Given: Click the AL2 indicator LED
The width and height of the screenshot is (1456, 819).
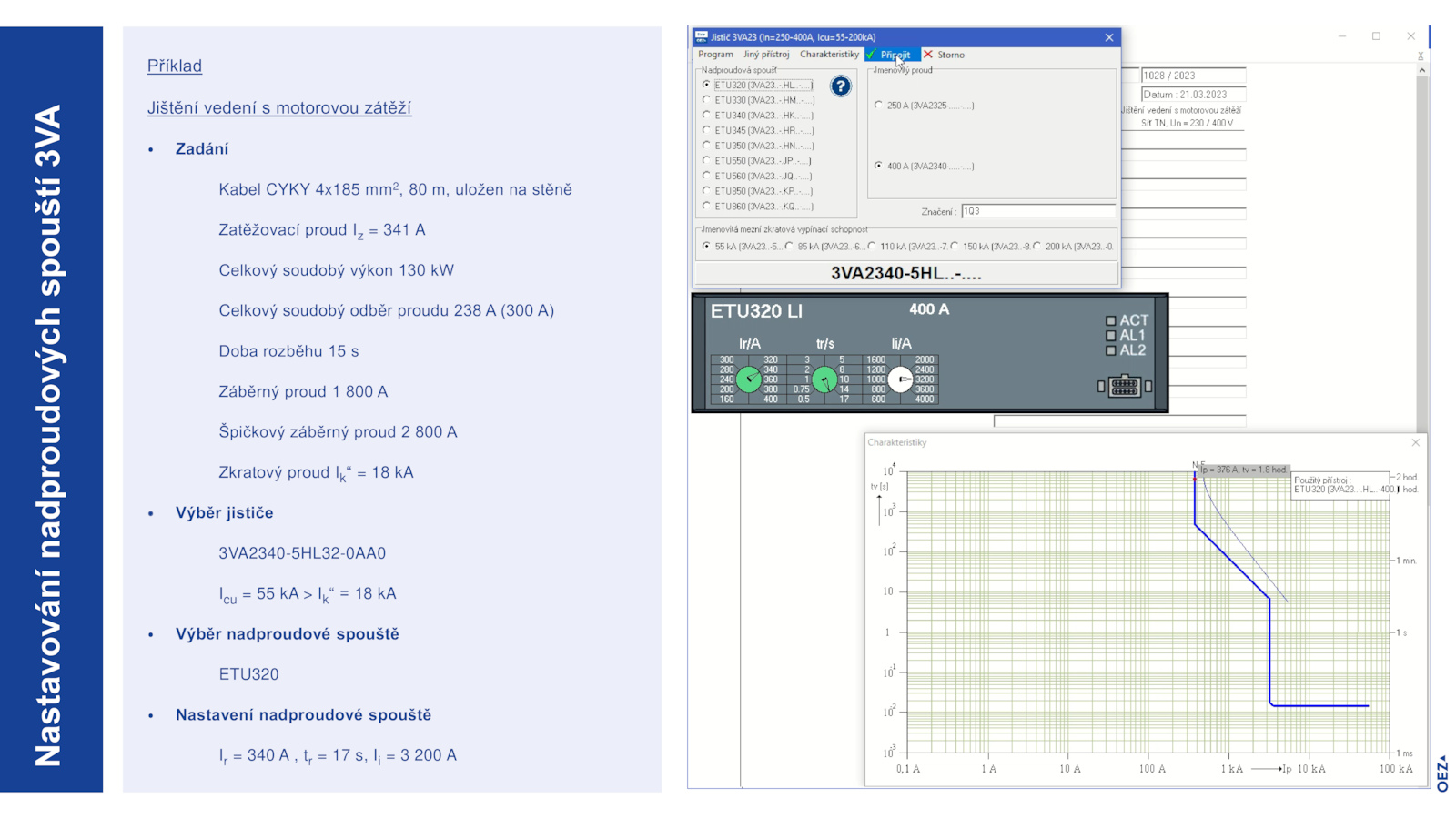Looking at the screenshot, I should pyautogui.click(x=1110, y=350).
